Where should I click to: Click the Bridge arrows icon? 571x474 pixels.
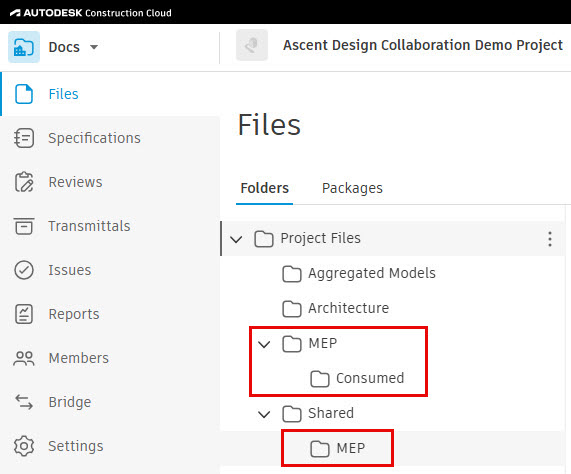[24, 402]
